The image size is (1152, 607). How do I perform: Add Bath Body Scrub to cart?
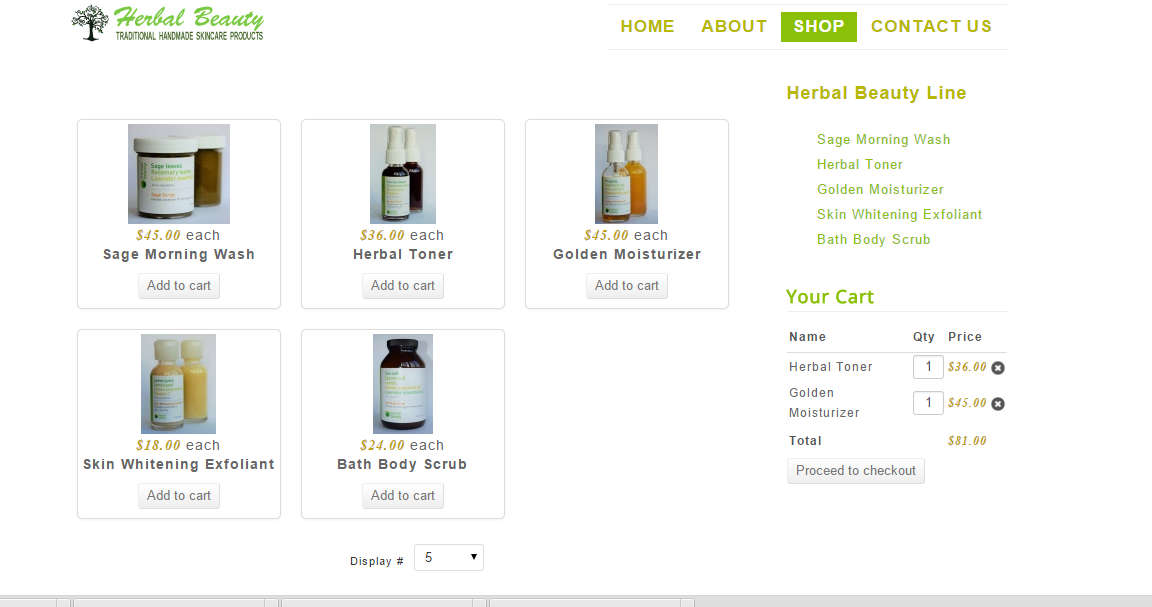click(403, 496)
